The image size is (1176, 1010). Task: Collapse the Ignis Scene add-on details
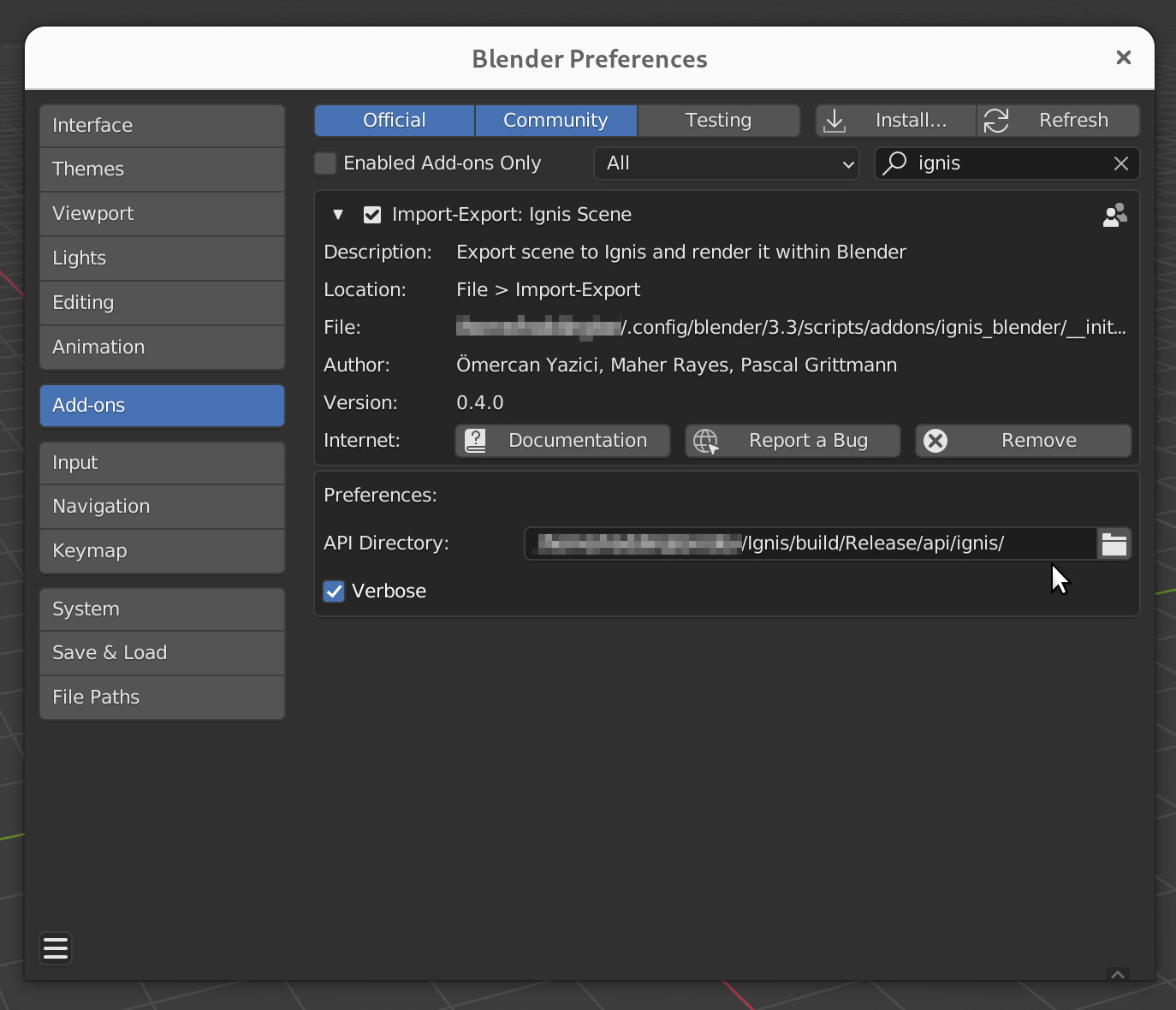click(x=338, y=215)
